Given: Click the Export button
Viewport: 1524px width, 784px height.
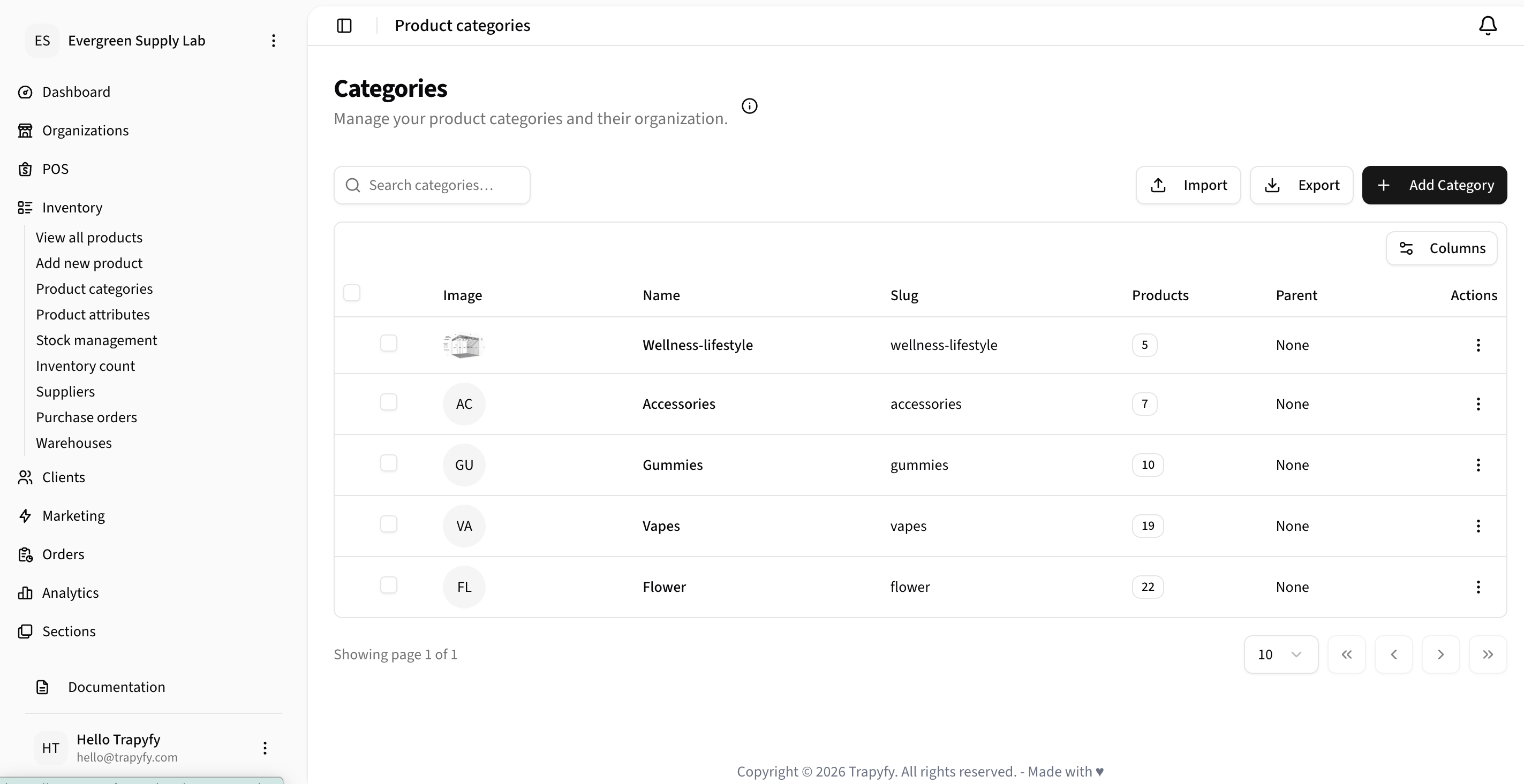Looking at the screenshot, I should [x=1301, y=186].
